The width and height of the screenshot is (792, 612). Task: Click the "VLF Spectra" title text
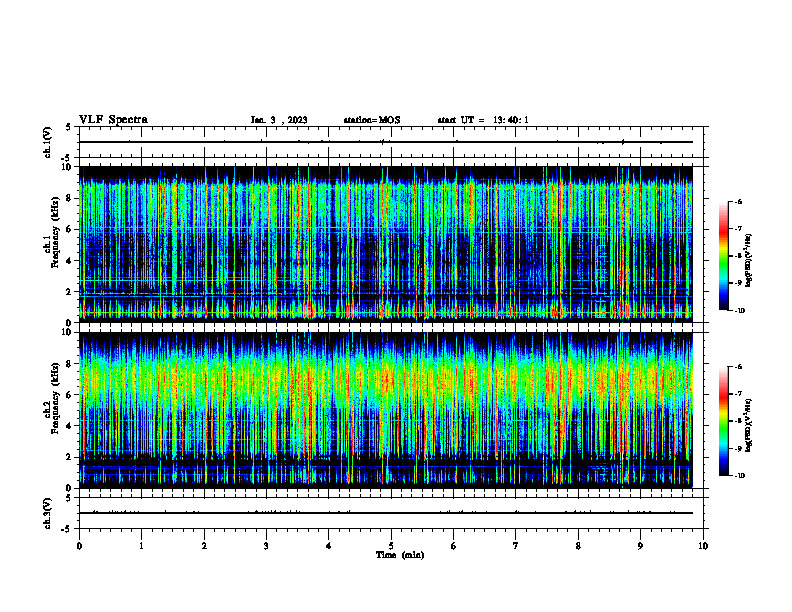113,120
